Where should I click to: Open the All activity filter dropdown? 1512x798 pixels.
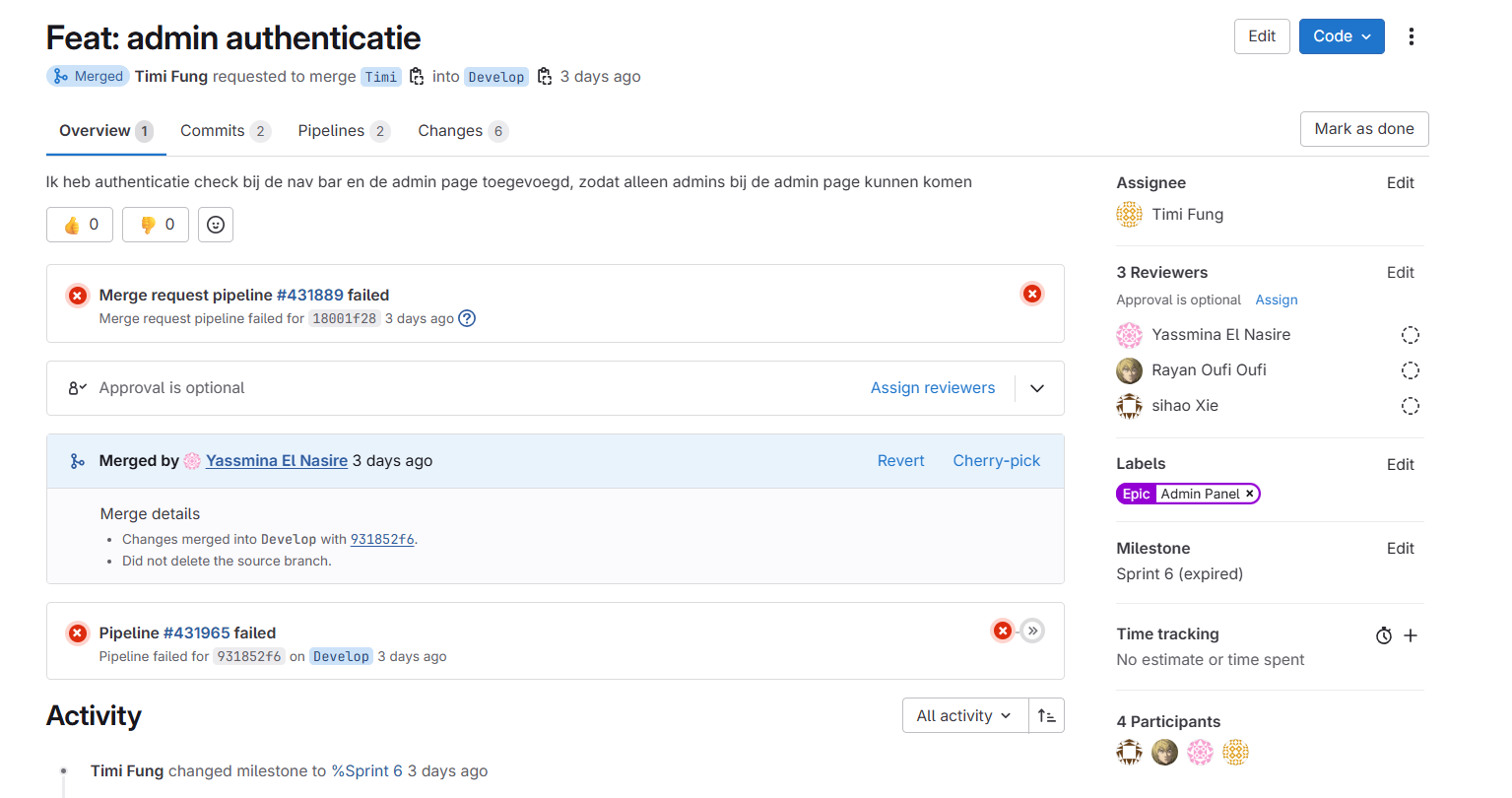click(x=964, y=715)
